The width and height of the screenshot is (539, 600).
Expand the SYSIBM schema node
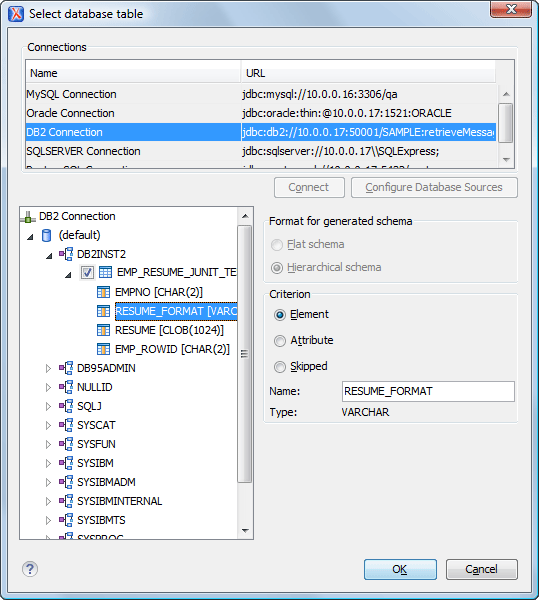tap(48, 463)
